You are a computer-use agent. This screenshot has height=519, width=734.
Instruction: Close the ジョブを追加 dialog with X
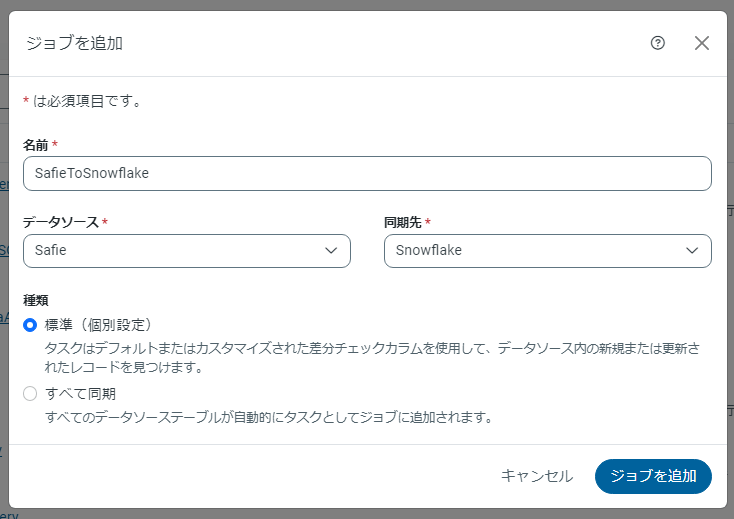[701, 43]
